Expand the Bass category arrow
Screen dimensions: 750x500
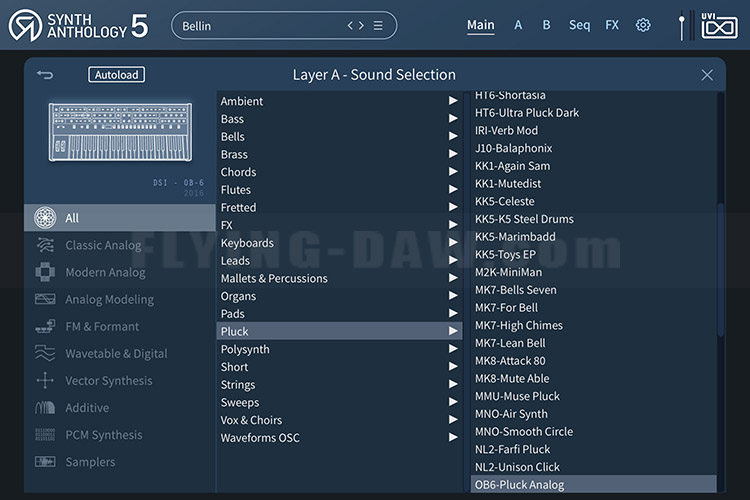(452, 118)
